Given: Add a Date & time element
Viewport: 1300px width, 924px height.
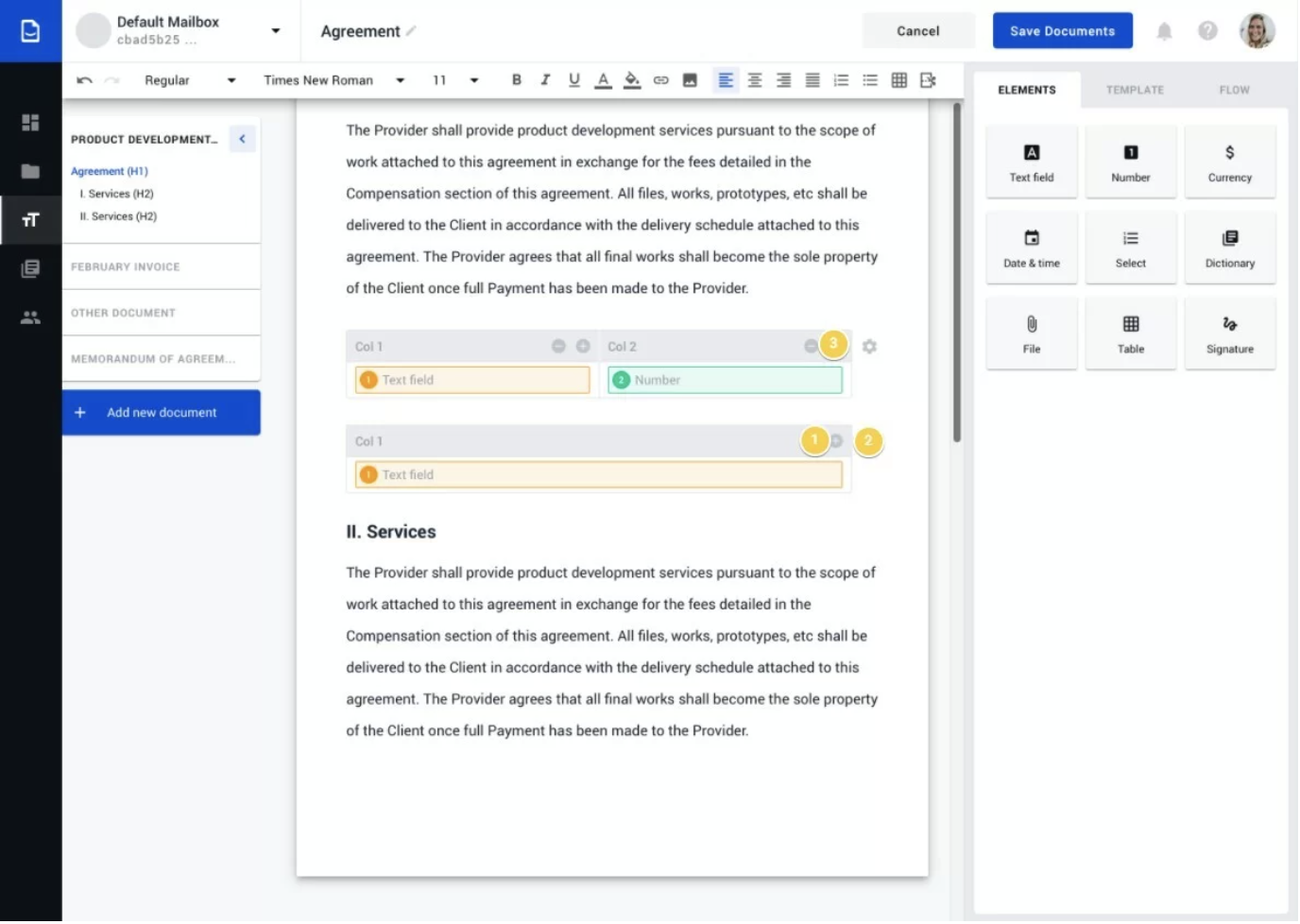Looking at the screenshot, I should (x=1031, y=247).
